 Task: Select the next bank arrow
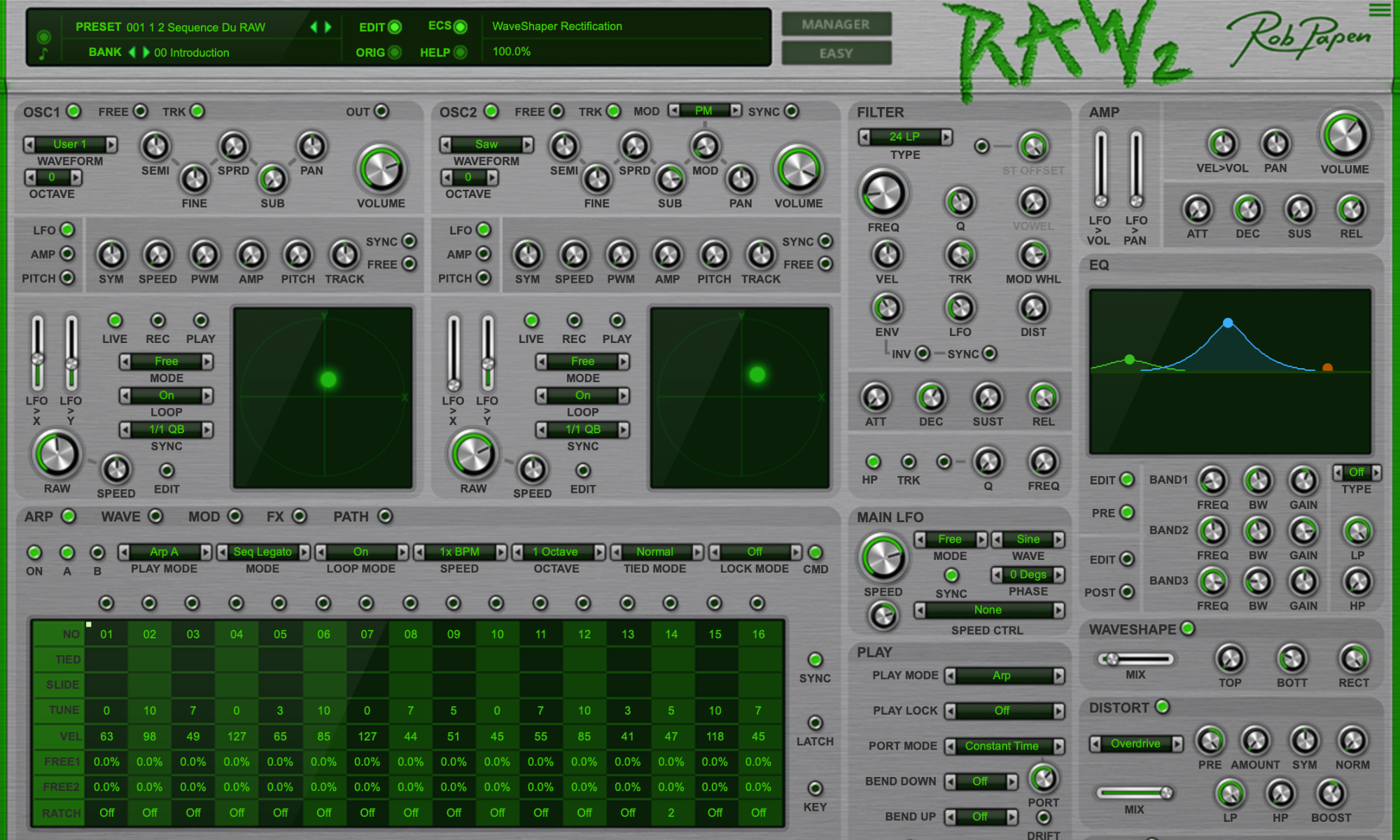[146, 52]
